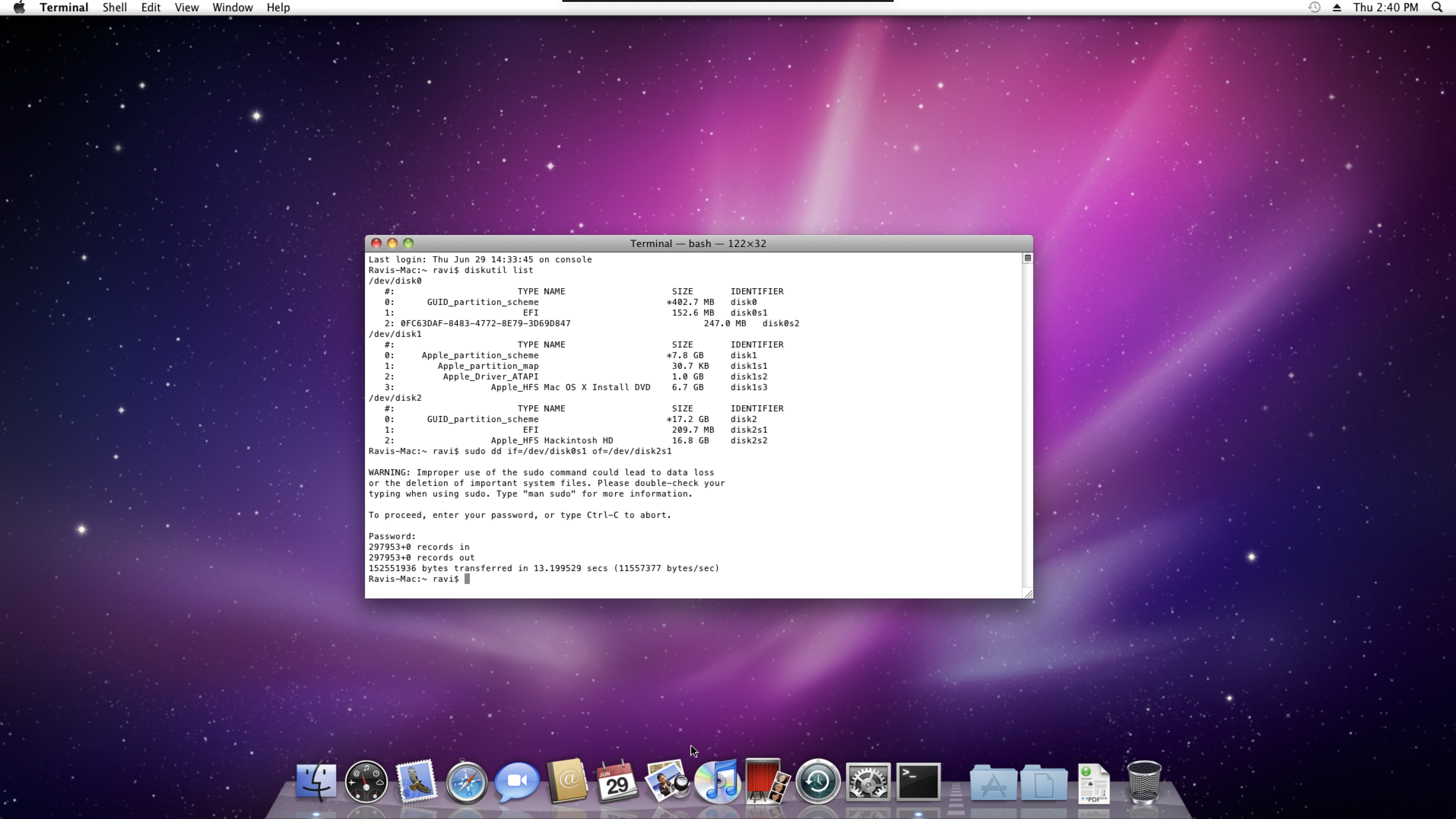Open the Window menu
1456x819 pixels.
pos(232,7)
